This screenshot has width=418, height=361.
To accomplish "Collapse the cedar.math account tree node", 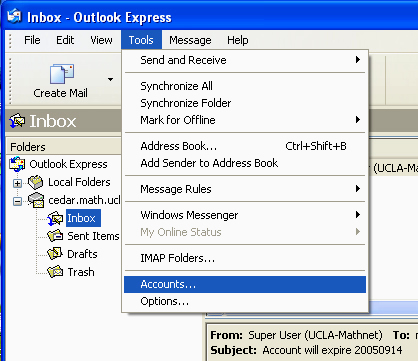I will coord(17,201).
